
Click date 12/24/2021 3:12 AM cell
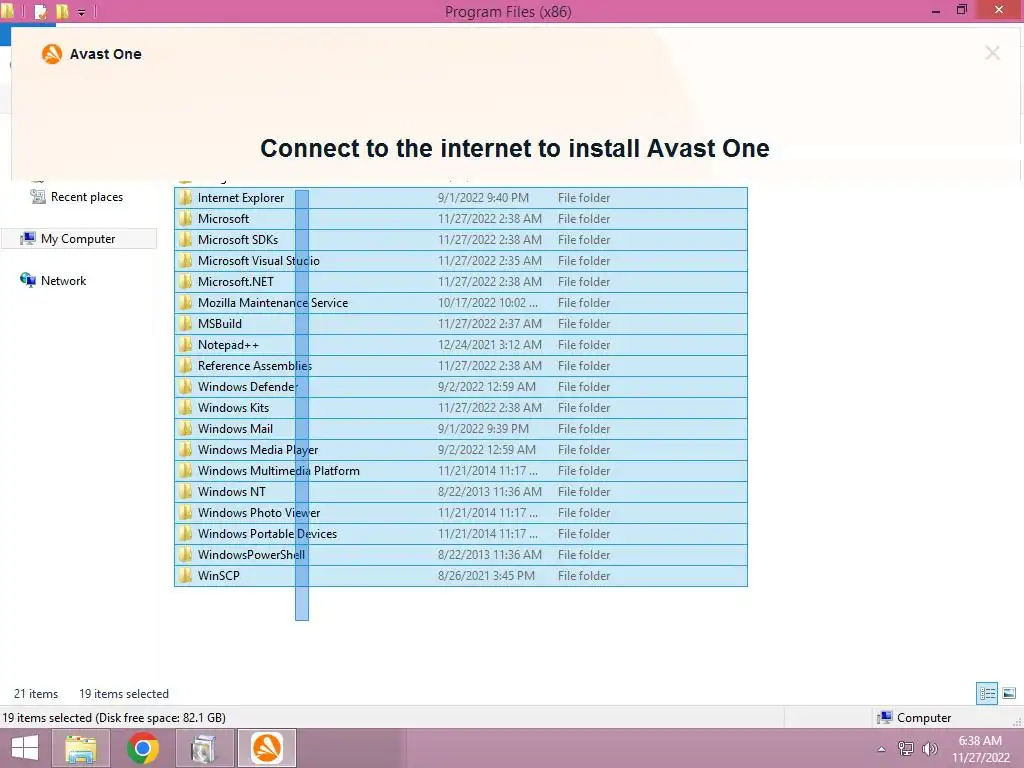490,344
